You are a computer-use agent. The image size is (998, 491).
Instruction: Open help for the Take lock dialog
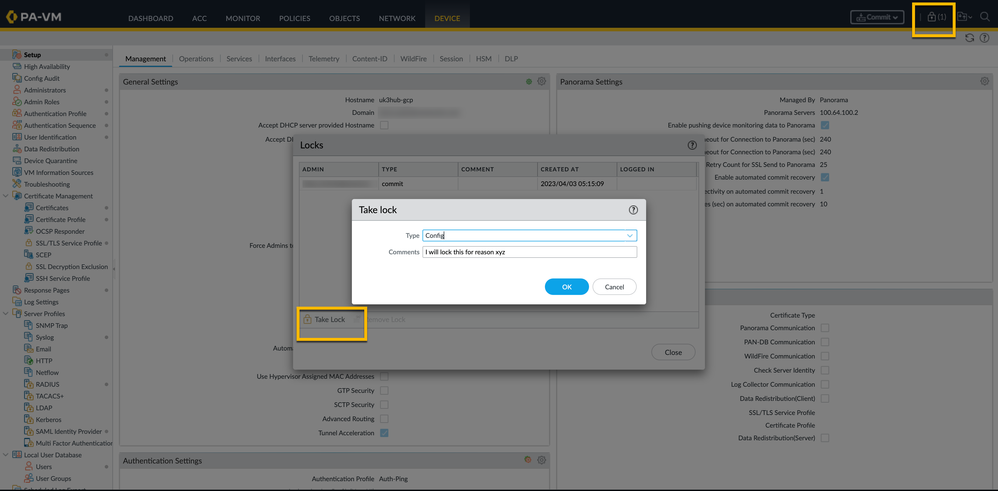point(632,210)
